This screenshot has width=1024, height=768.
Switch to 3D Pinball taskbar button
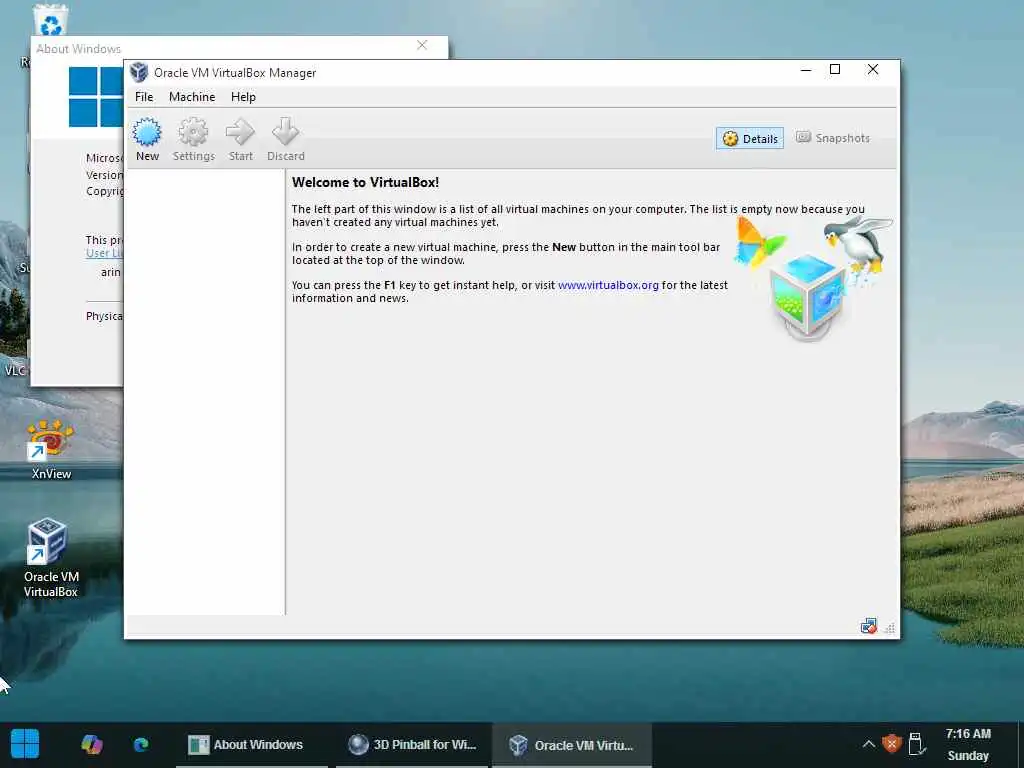tap(412, 744)
